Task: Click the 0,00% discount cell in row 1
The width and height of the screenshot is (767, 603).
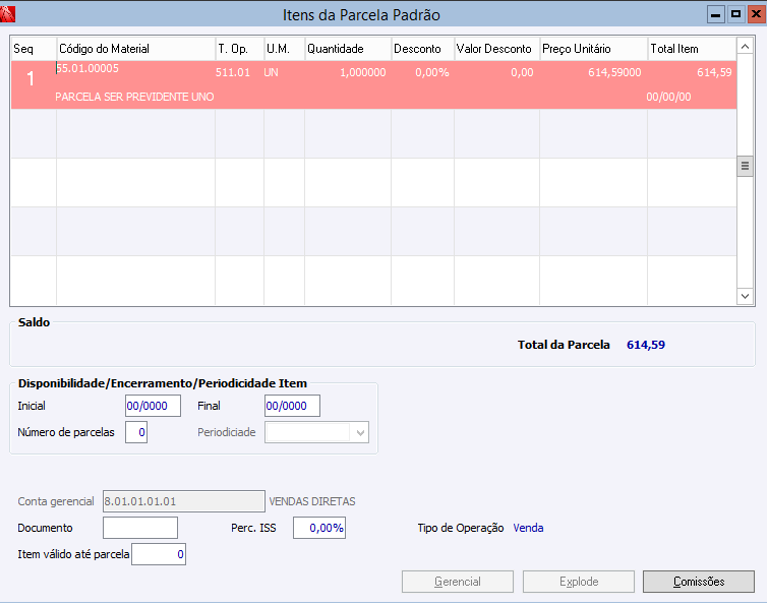Action: pos(432,72)
